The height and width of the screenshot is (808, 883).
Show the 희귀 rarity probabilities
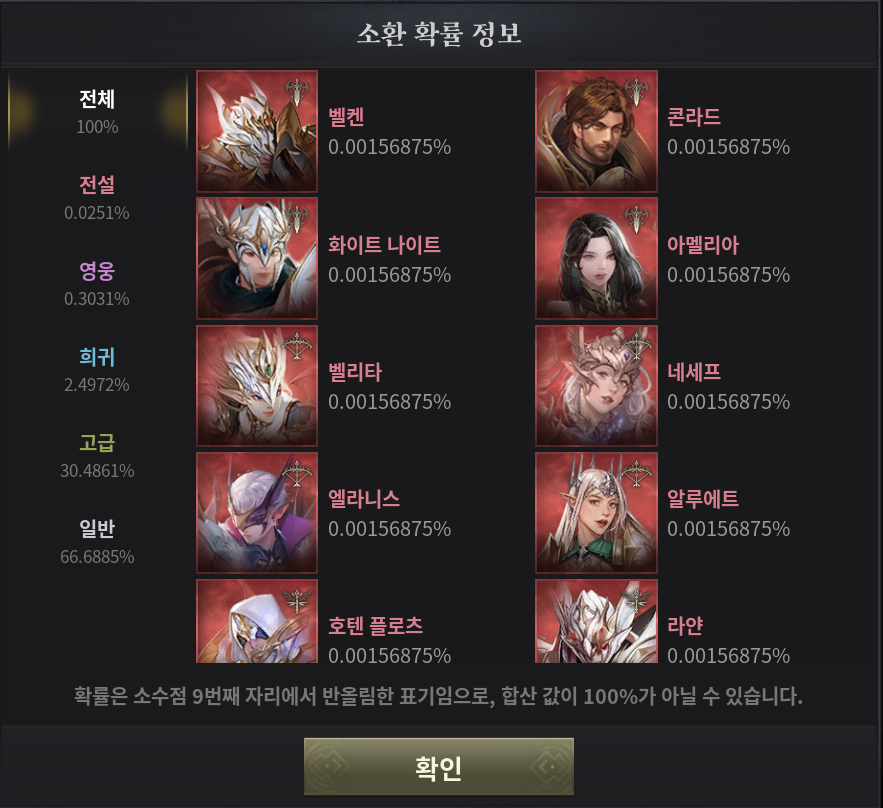[x=97, y=370]
